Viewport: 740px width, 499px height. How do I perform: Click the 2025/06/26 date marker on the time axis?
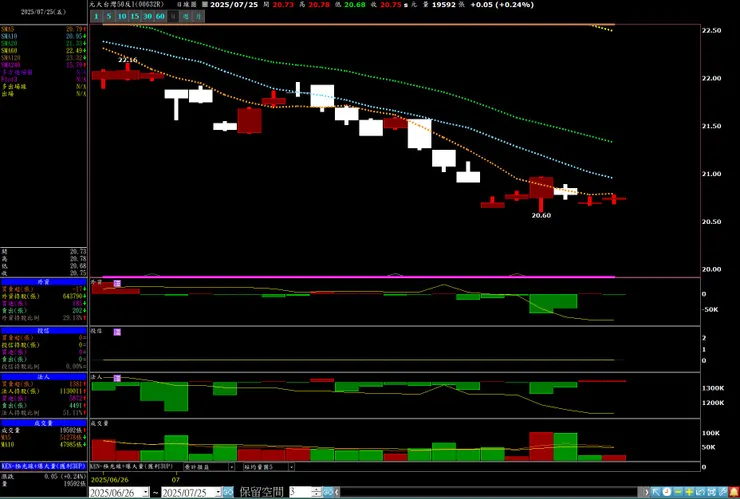pos(107,479)
